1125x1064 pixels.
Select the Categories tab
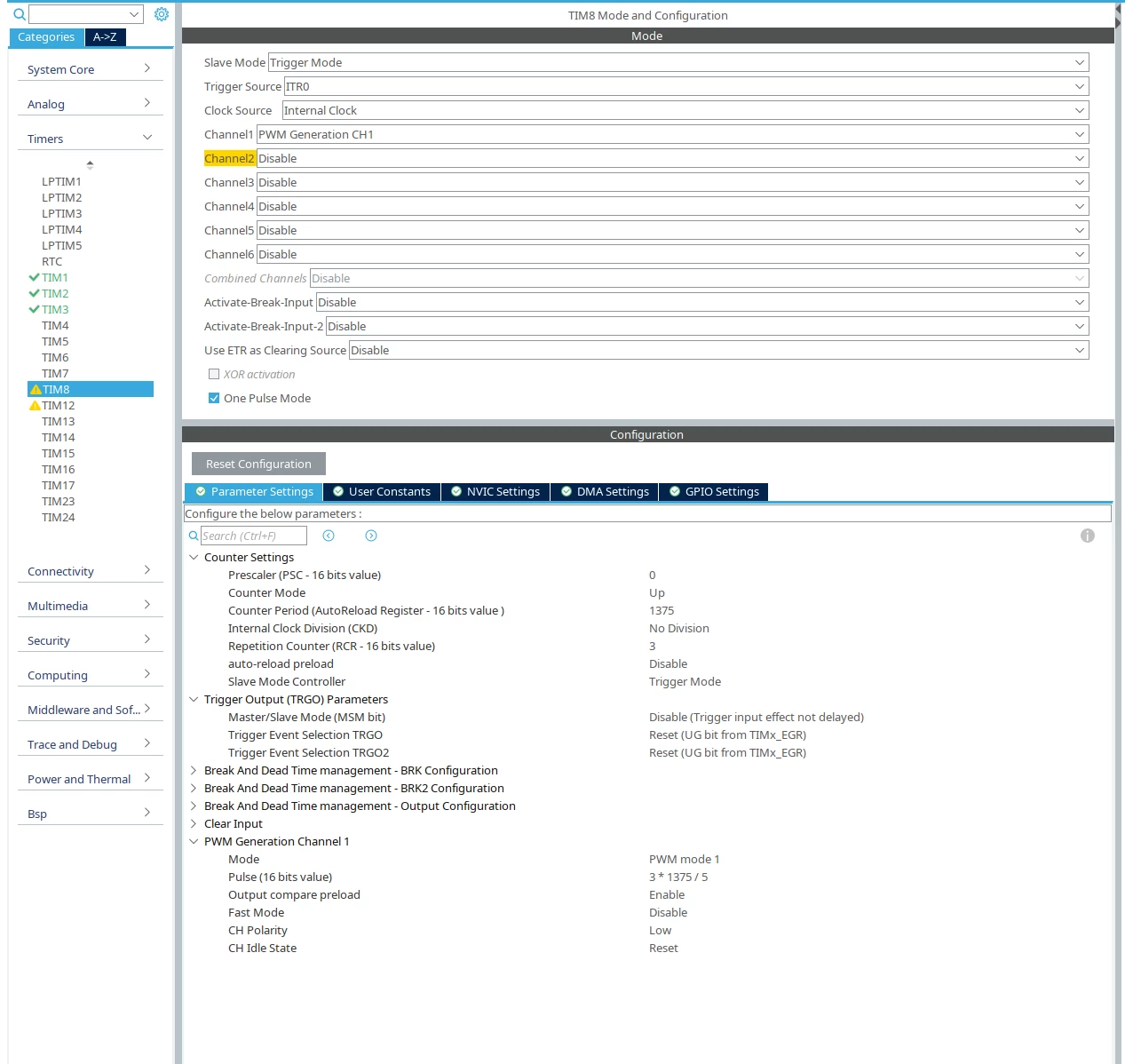click(46, 37)
